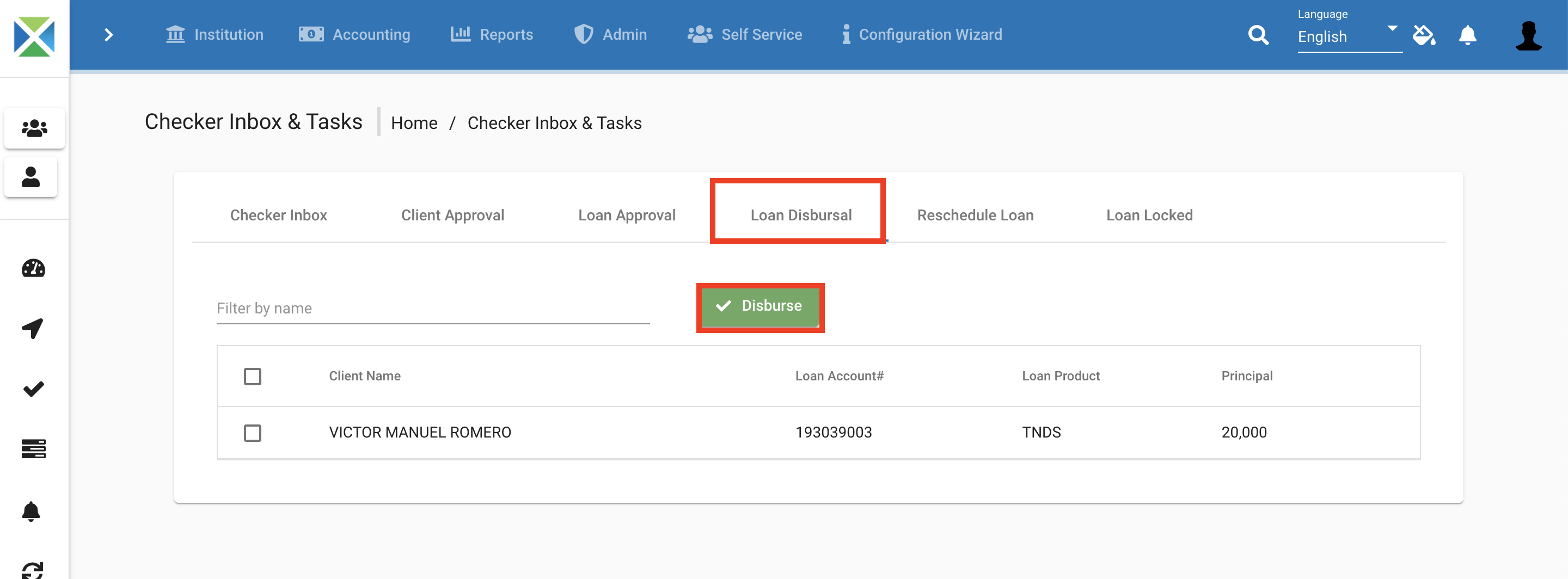Open the single client icon in sidebar
Viewport: 1568px width, 579px height.
click(x=30, y=177)
